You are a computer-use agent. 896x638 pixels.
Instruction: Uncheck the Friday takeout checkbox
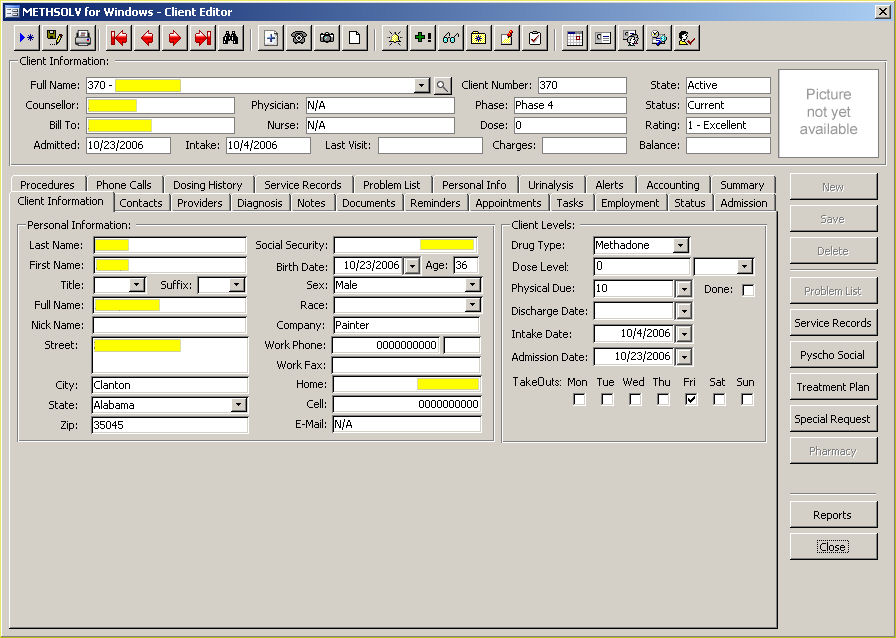[x=691, y=400]
